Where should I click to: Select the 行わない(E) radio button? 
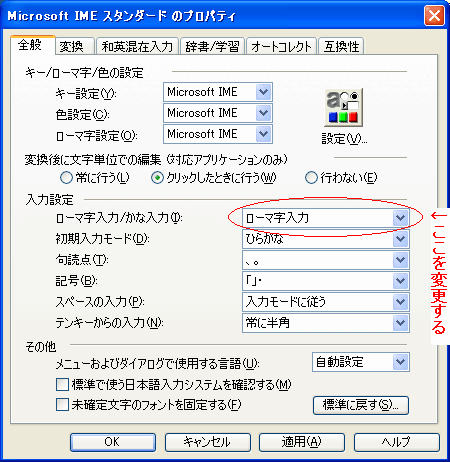click(x=311, y=178)
